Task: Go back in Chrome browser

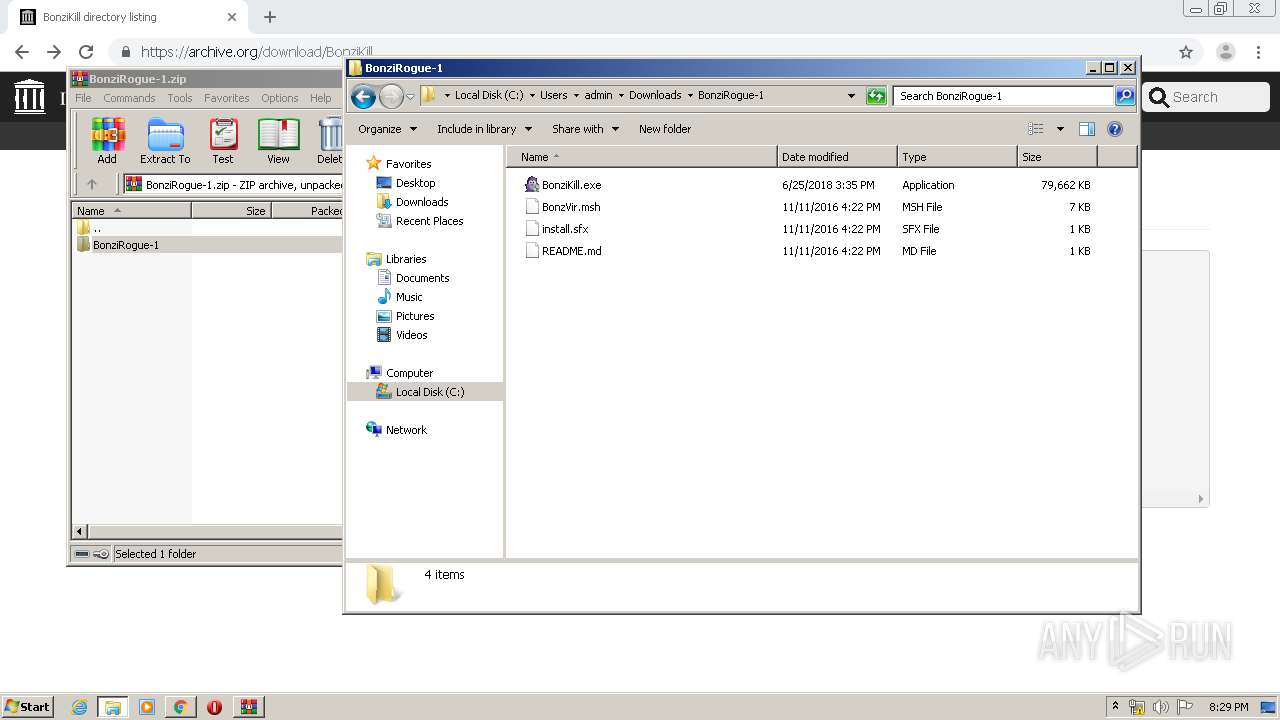Action: [x=22, y=52]
